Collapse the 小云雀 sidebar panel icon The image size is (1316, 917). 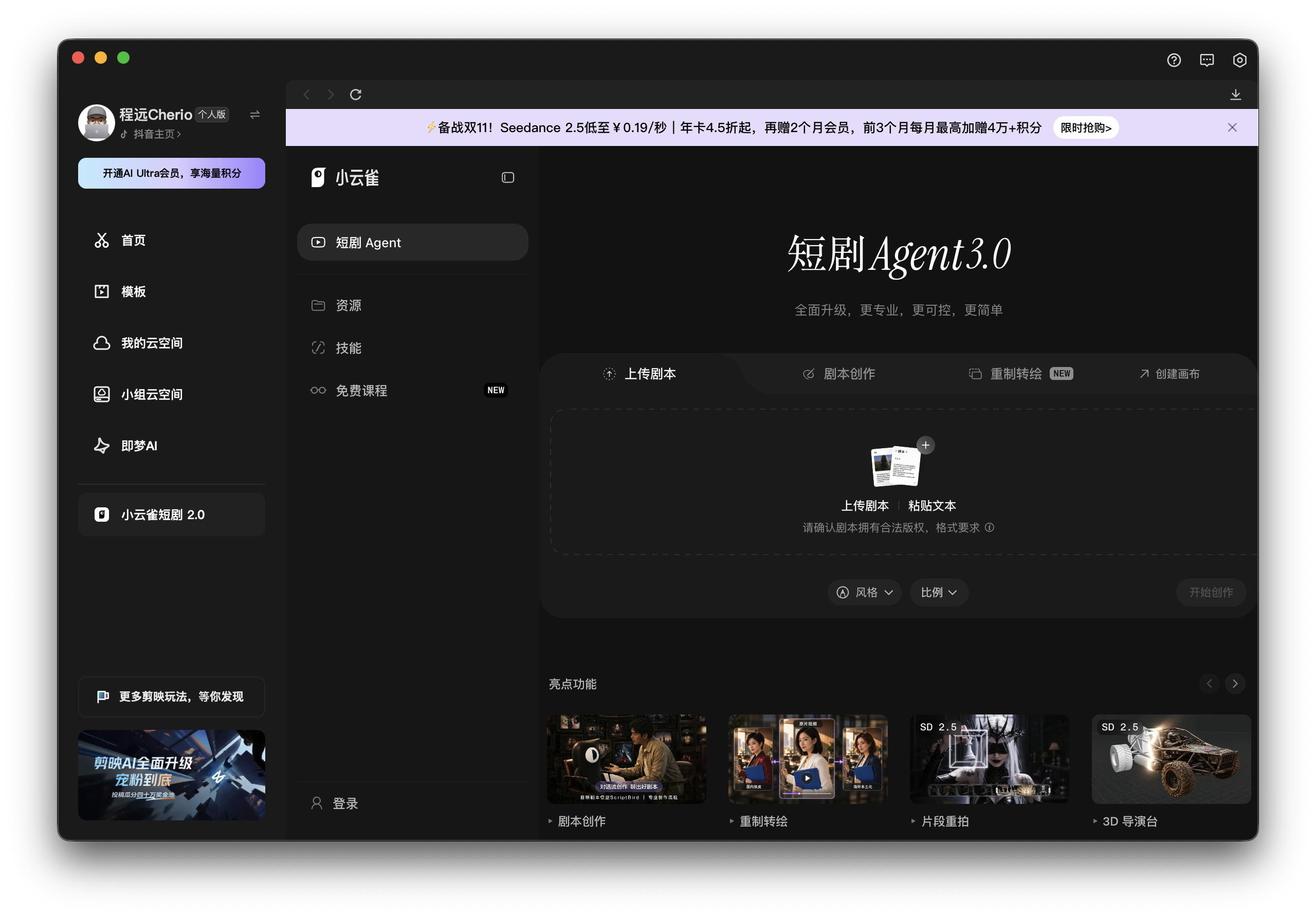[x=508, y=178]
